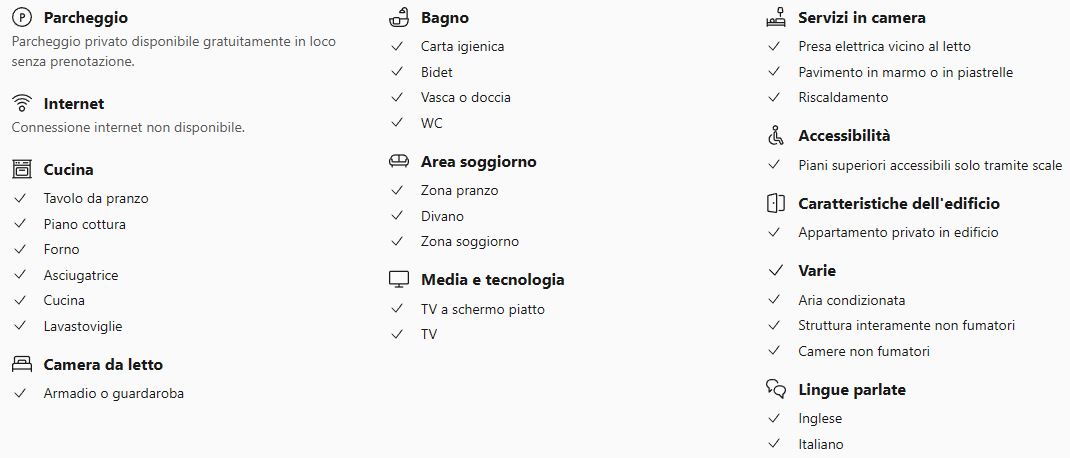Click the Caratteristiche dell'edificio door icon
This screenshot has height=458, width=1070.
tap(776, 204)
